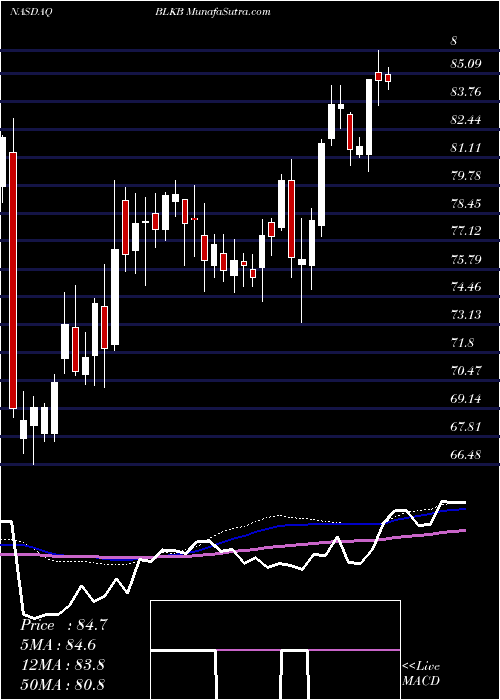
Task: Click the tall red candlestick at far left
Action: (x=13, y=280)
